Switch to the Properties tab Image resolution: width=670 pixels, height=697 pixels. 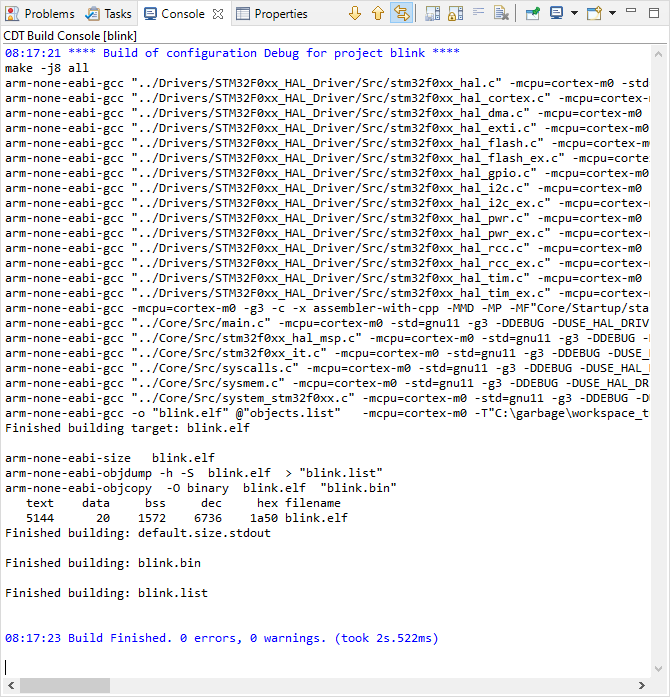click(x=272, y=14)
